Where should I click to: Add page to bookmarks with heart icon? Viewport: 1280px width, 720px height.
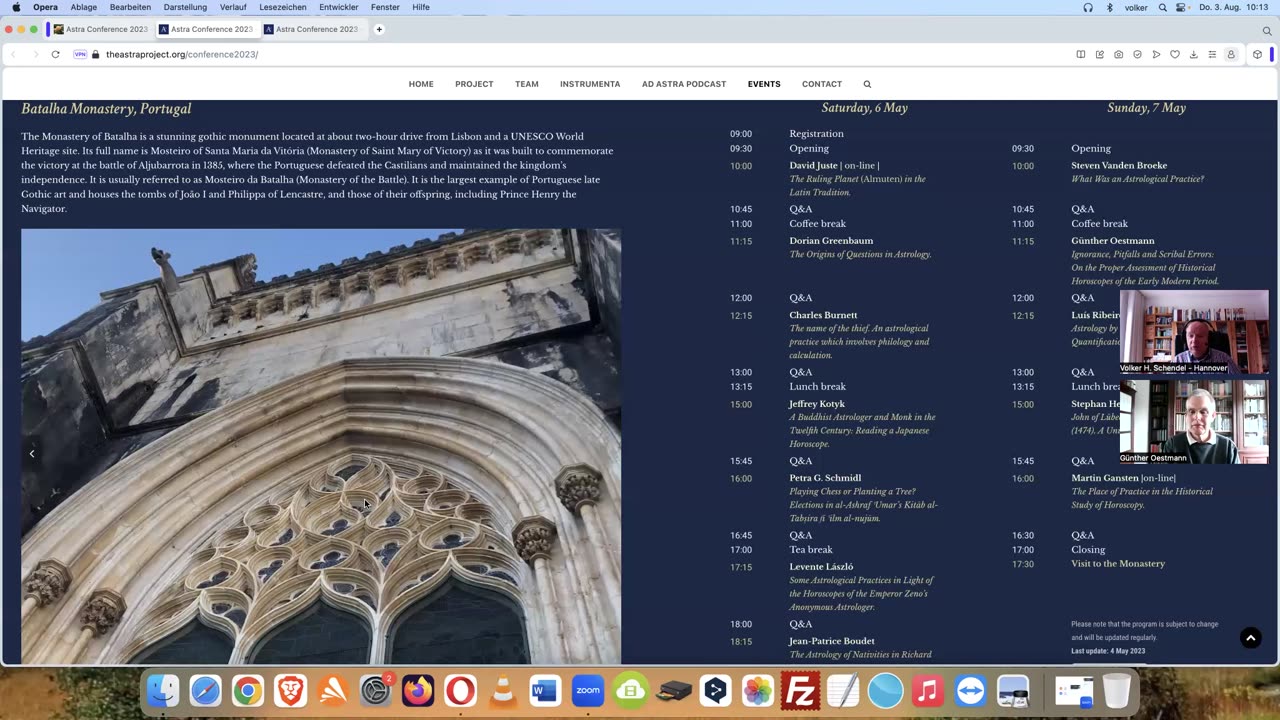pyautogui.click(x=1175, y=54)
